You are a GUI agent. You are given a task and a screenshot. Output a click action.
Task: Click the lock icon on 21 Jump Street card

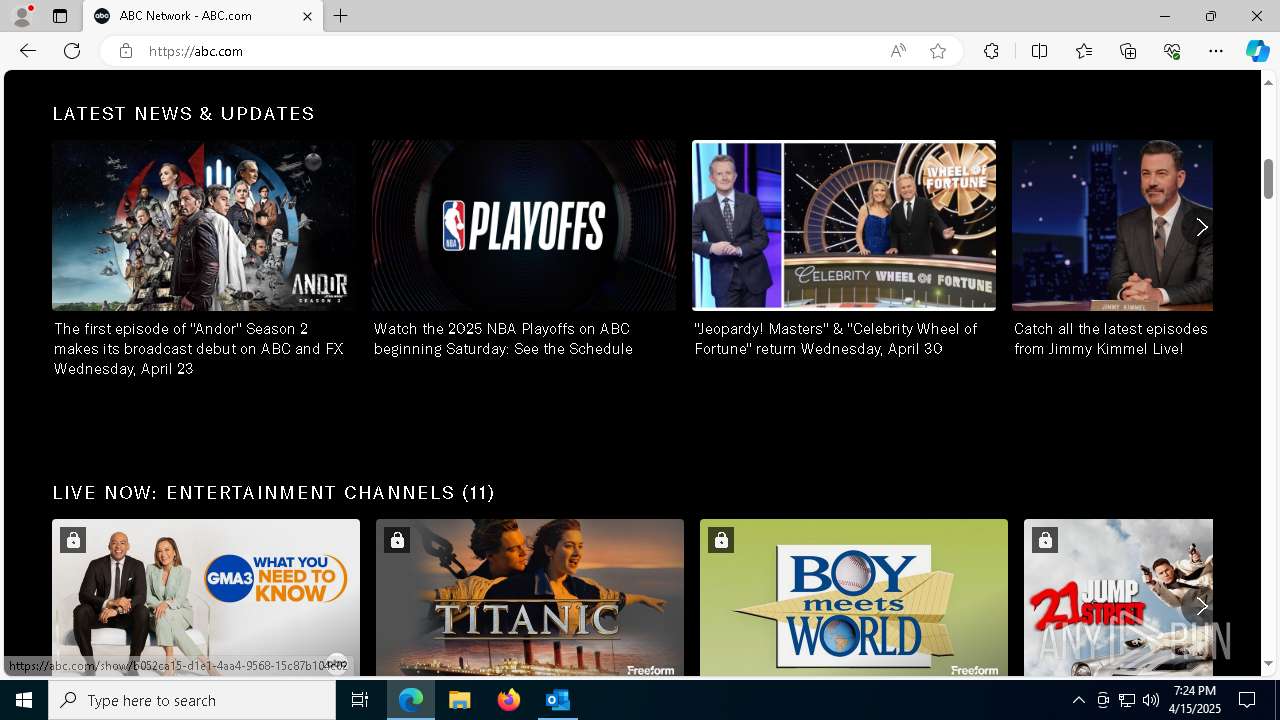tap(1045, 540)
